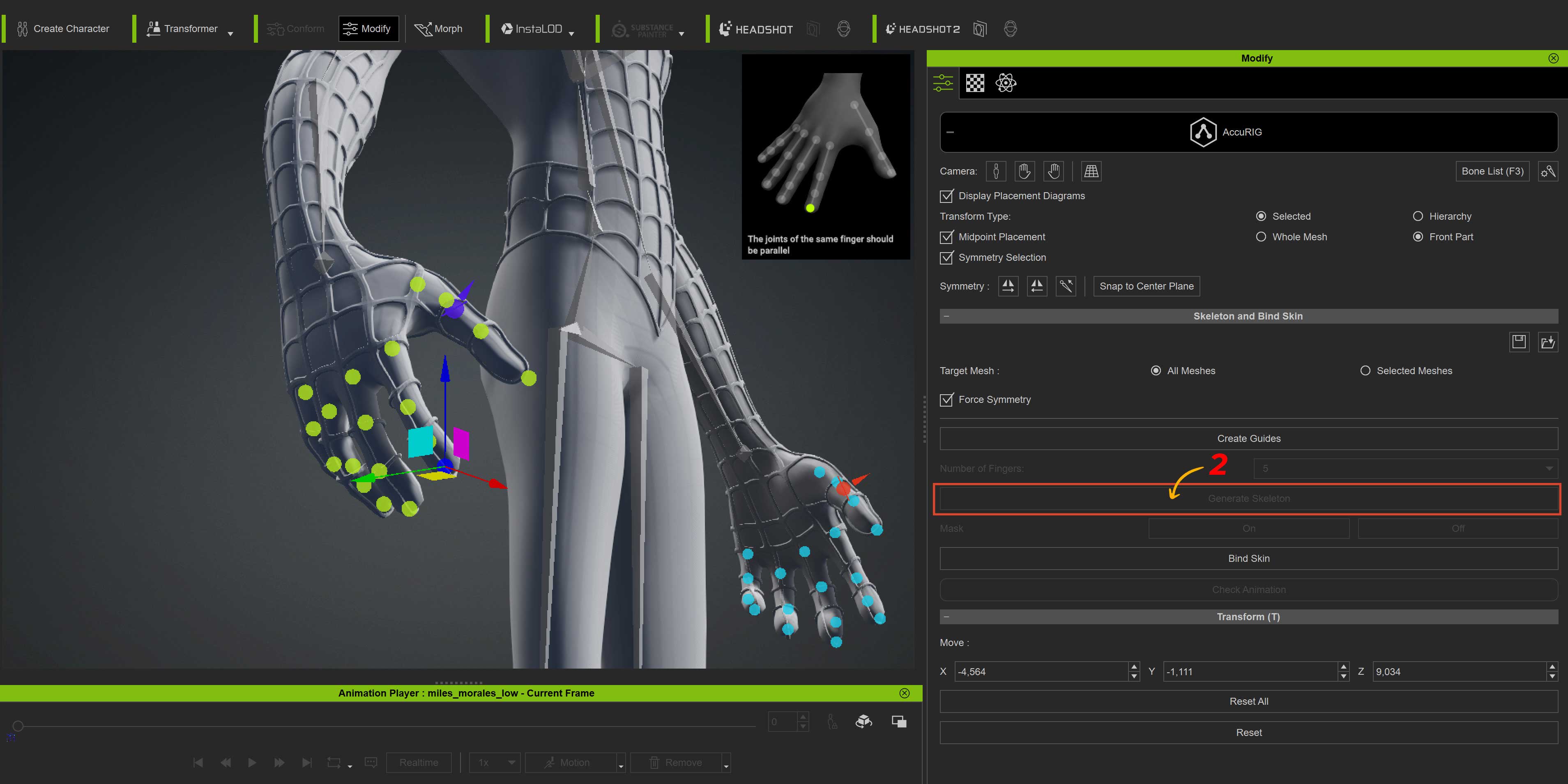This screenshot has height=784, width=1568.
Task: Open the Morph menu item
Action: (x=439, y=29)
